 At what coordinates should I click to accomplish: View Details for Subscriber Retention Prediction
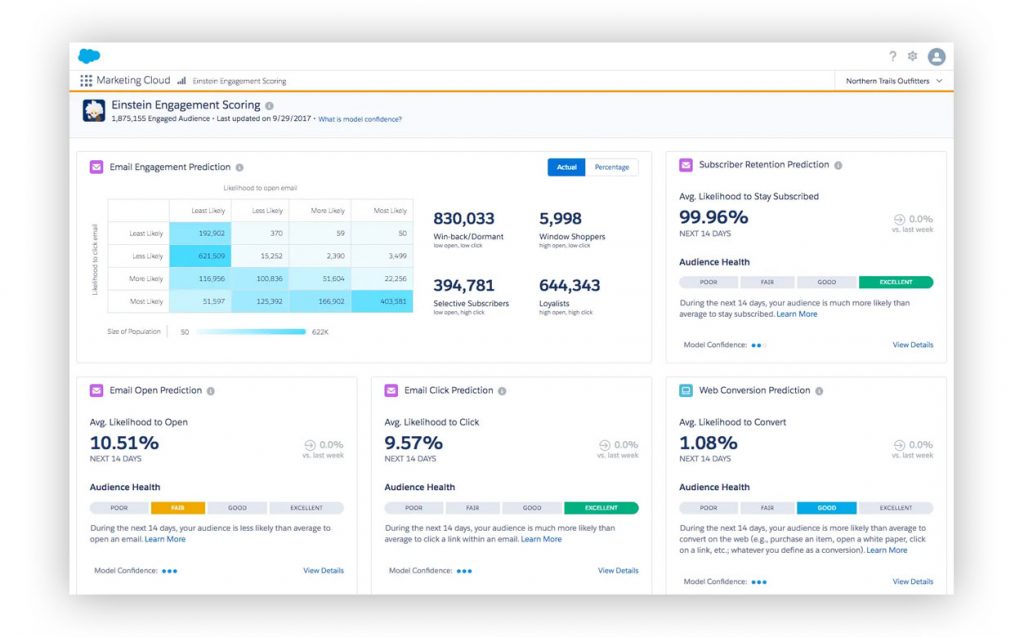click(912, 345)
